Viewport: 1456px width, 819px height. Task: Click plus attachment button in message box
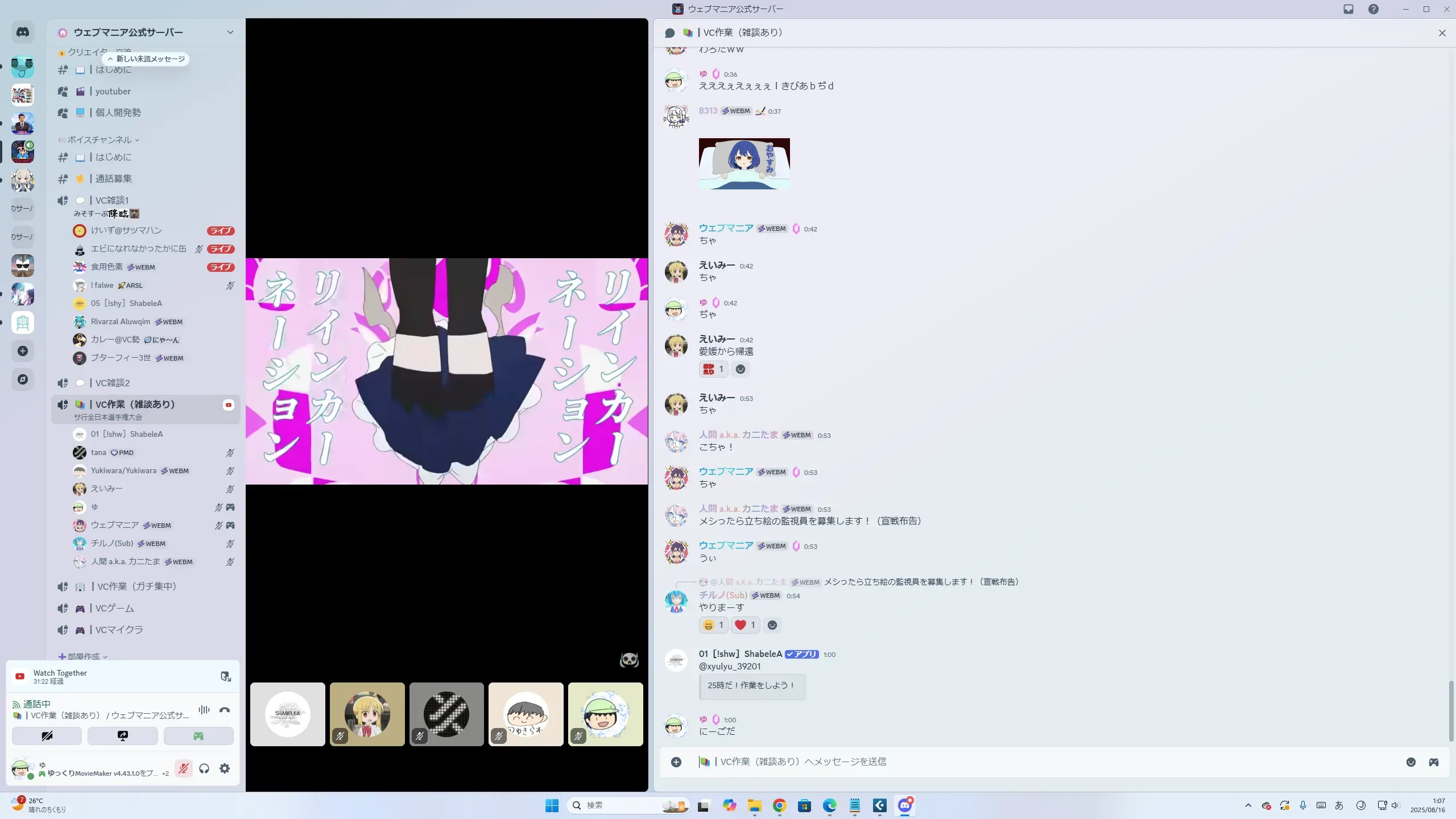coord(676,762)
